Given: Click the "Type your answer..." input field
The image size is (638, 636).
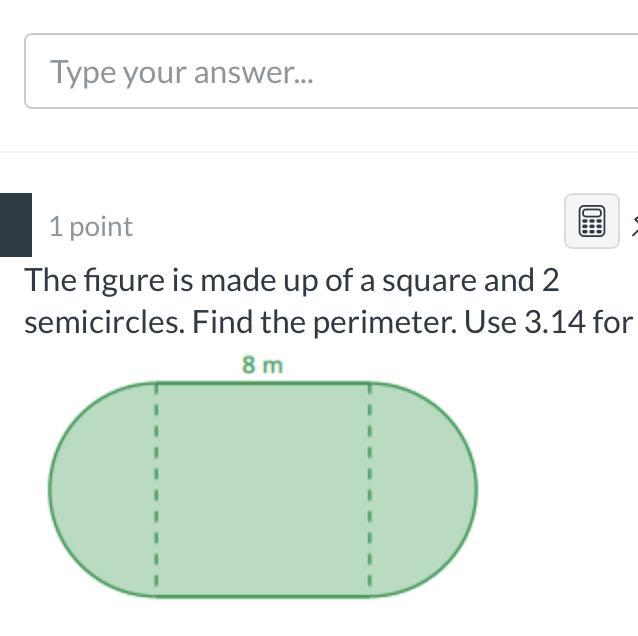Looking at the screenshot, I should pos(330,72).
